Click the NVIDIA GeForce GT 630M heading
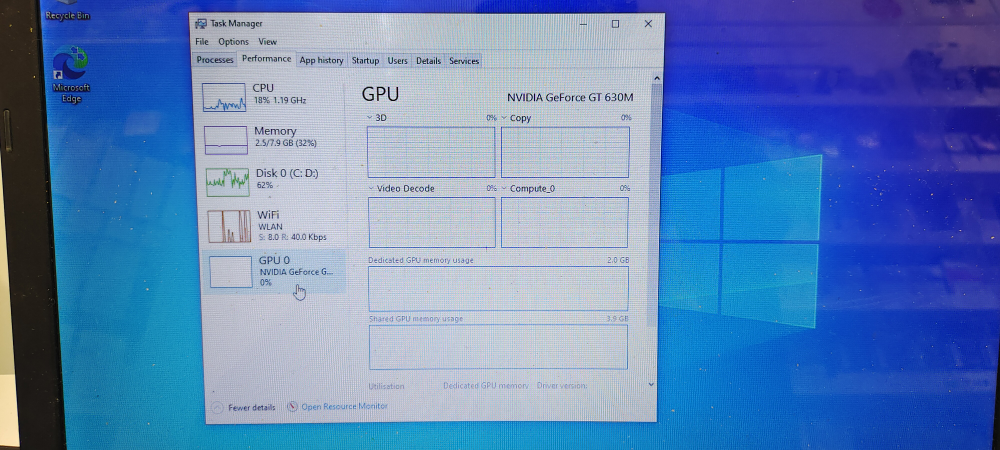1000x450 pixels. tap(570, 98)
